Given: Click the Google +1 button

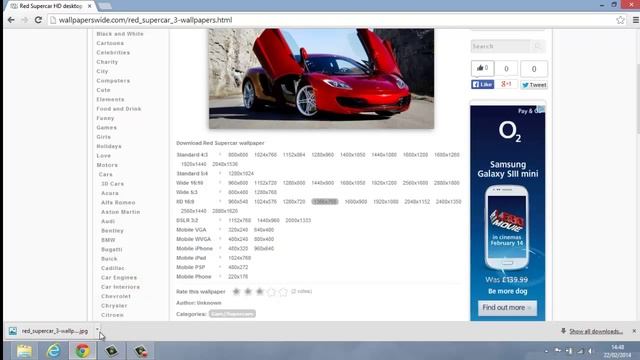Looking at the screenshot, I should (x=507, y=84).
